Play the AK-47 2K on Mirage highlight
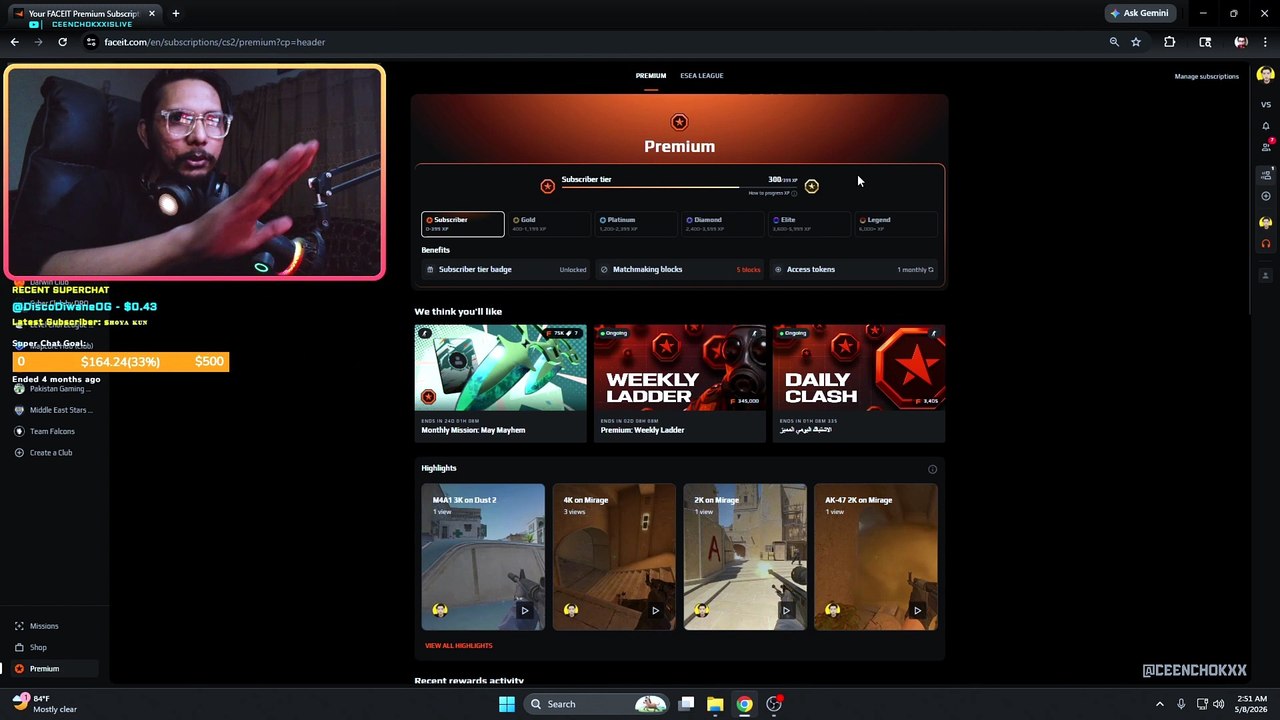Image resolution: width=1280 pixels, height=720 pixels. coord(917,610)
